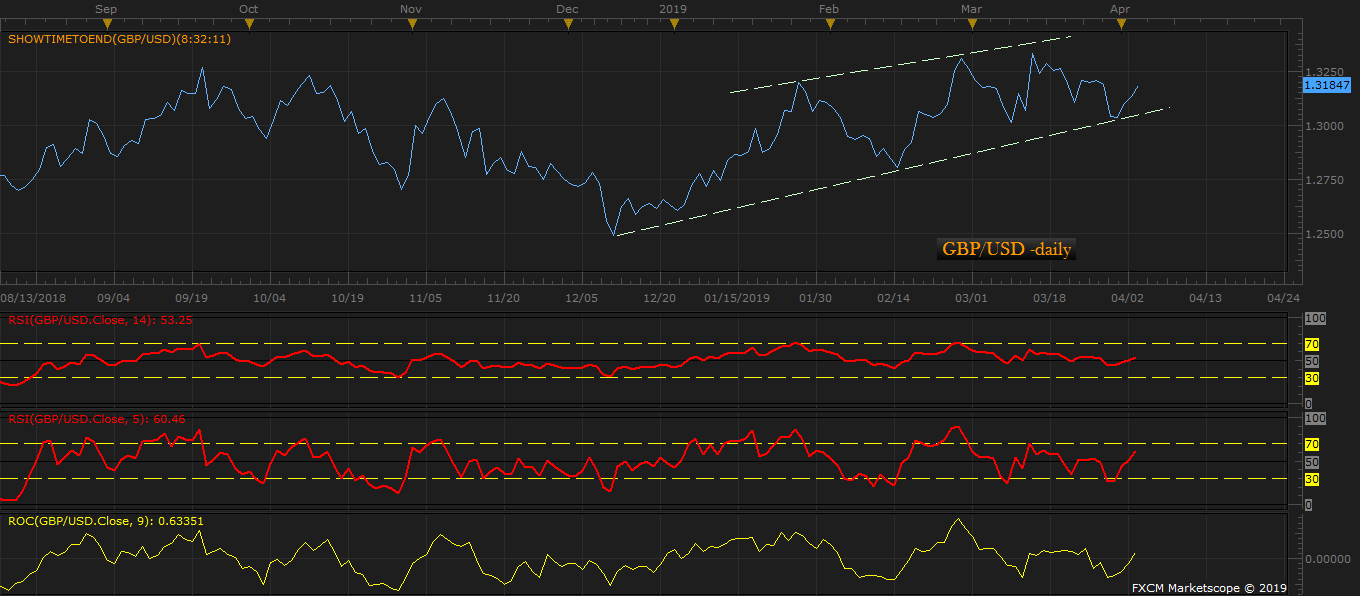Select the Mar month marker triangle
Screen dimensions: 1360x596
[970, 25]
